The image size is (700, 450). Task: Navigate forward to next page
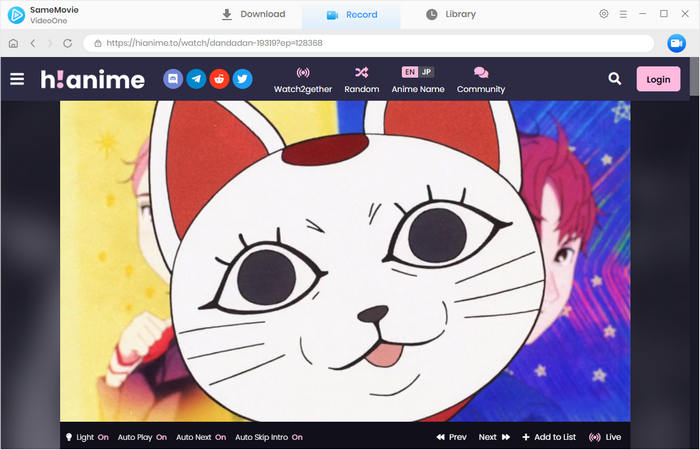50,43
